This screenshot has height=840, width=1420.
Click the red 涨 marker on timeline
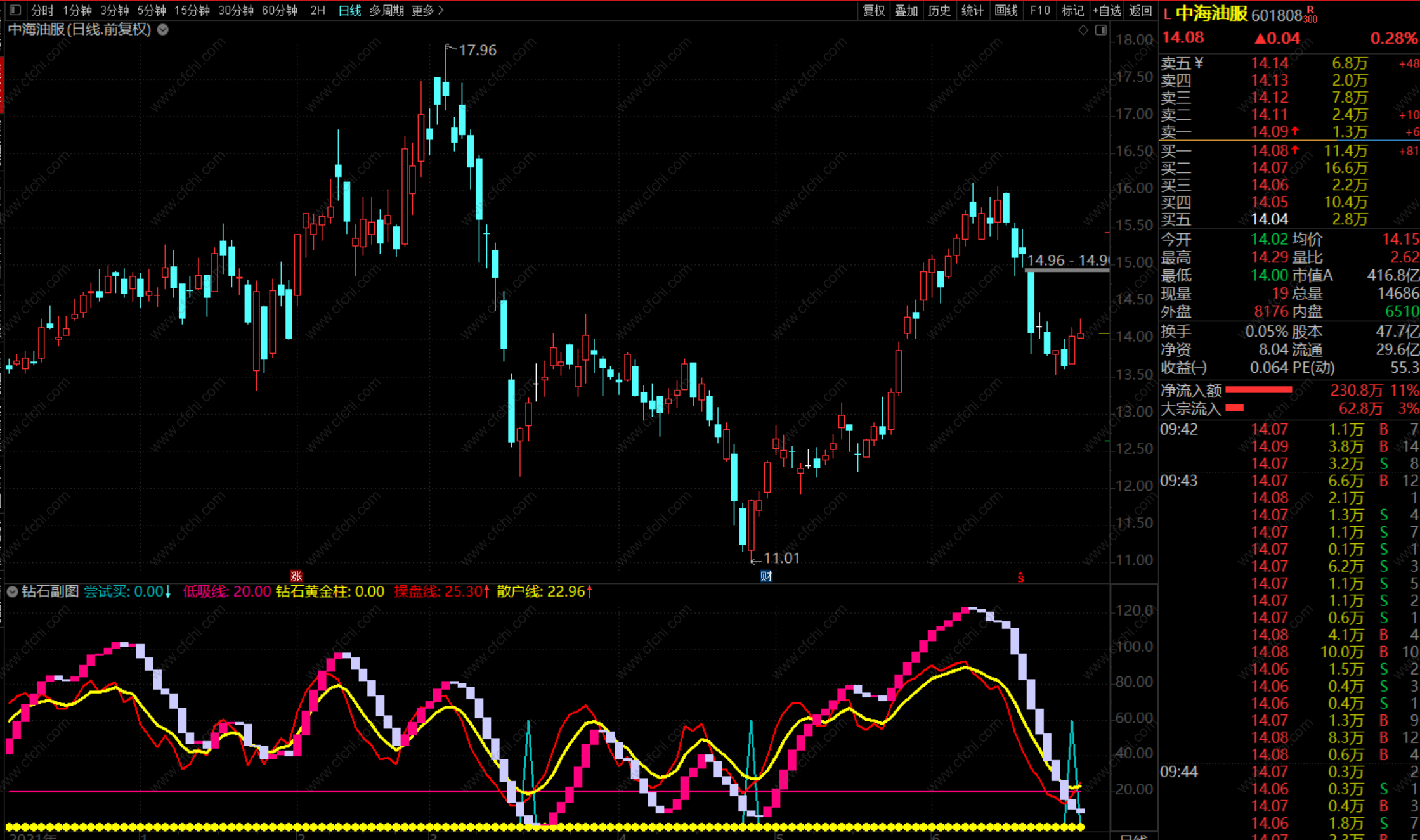(296, 576)
